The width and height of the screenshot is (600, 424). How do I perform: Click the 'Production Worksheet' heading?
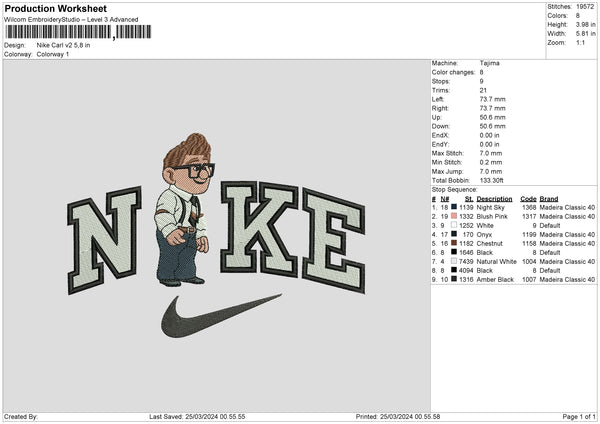tap(55, 8)
